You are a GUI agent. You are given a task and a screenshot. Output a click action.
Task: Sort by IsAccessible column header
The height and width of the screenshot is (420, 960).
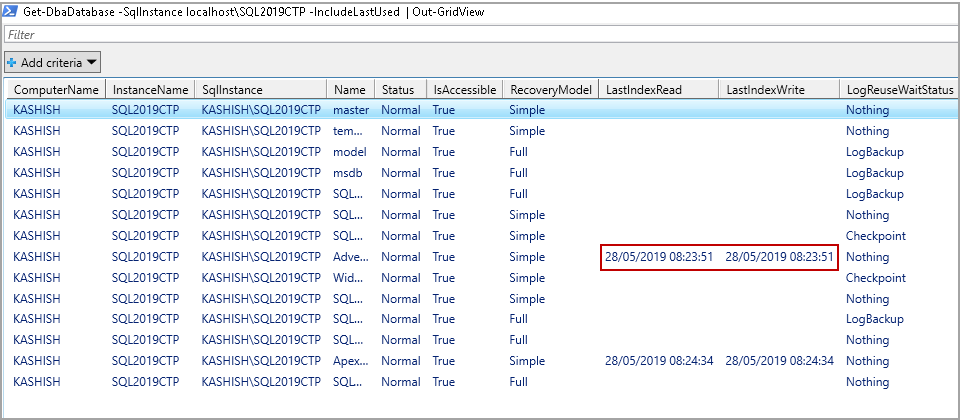[464, 89]
